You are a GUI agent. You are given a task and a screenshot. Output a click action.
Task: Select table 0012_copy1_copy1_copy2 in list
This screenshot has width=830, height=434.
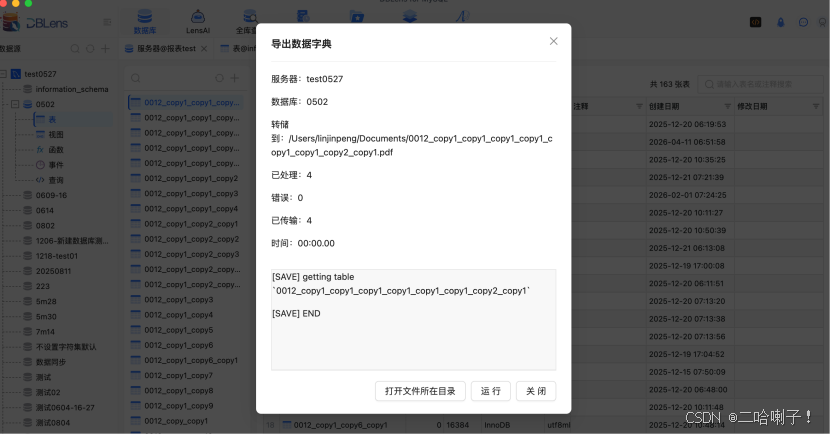[x=191, y=178]
